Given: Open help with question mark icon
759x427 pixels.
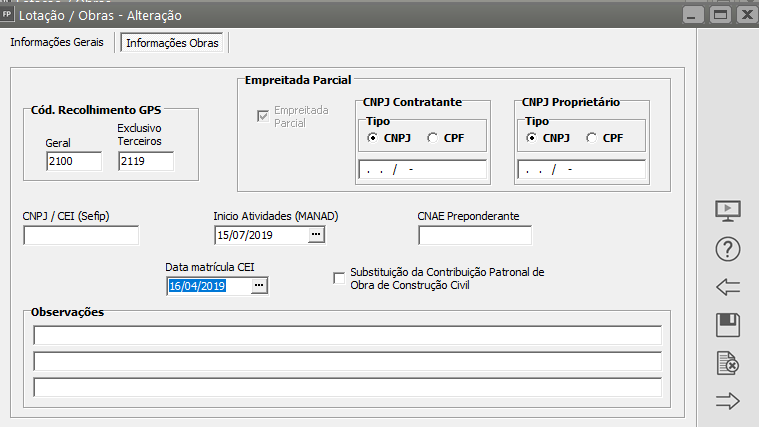Looking at the screenshot, I should click(727, 249).
